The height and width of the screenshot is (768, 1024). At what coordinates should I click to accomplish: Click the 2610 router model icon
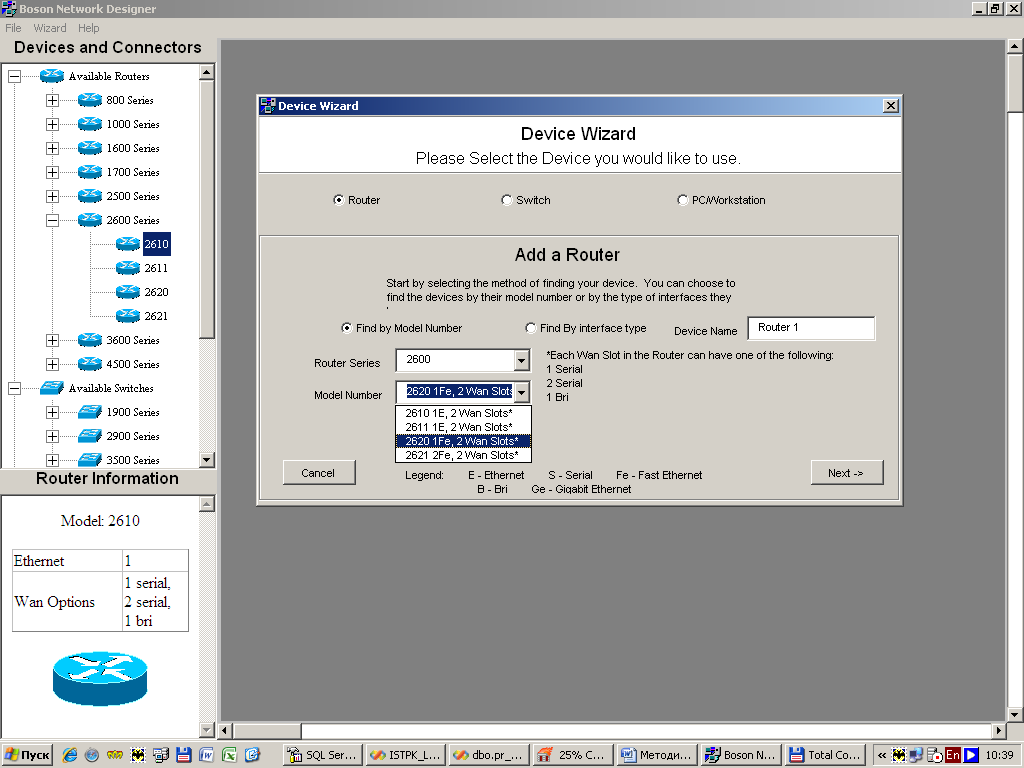pos(127,244)
